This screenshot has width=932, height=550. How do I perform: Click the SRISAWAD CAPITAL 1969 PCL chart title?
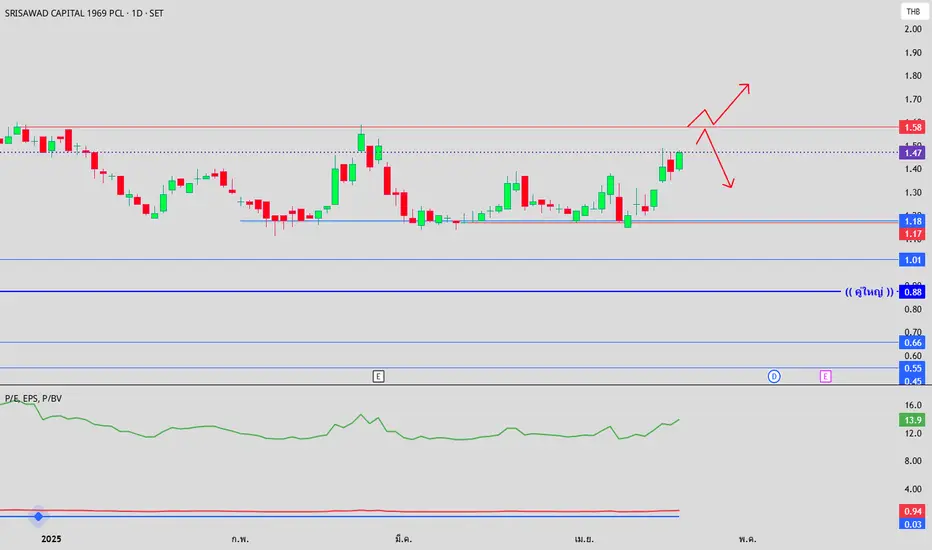[84, 13]
